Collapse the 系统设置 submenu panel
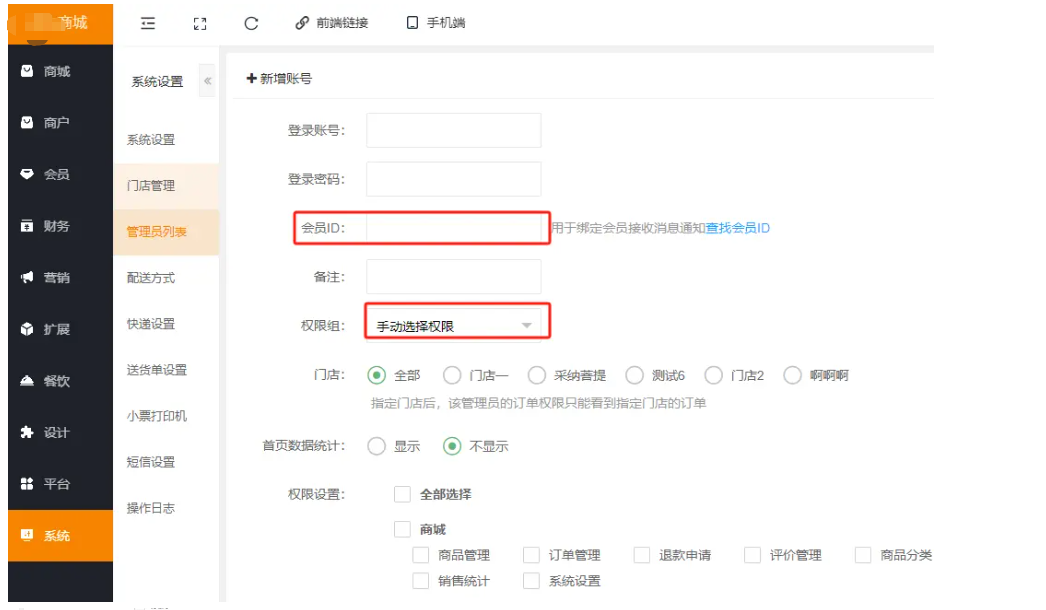This screenshot has width=1046, height=610. [207, 81]
